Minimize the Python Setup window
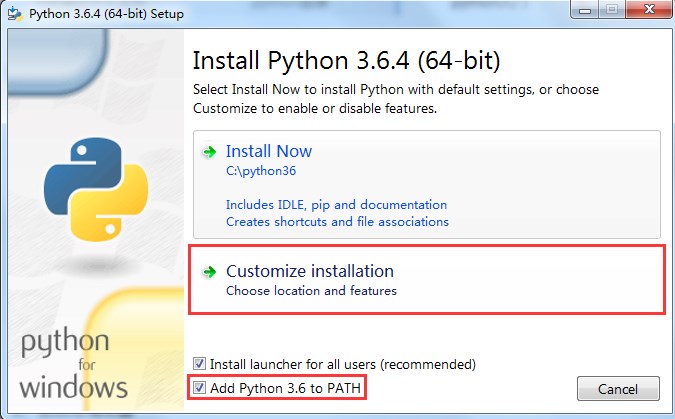The image size is (675, 419). coord(585,9)
